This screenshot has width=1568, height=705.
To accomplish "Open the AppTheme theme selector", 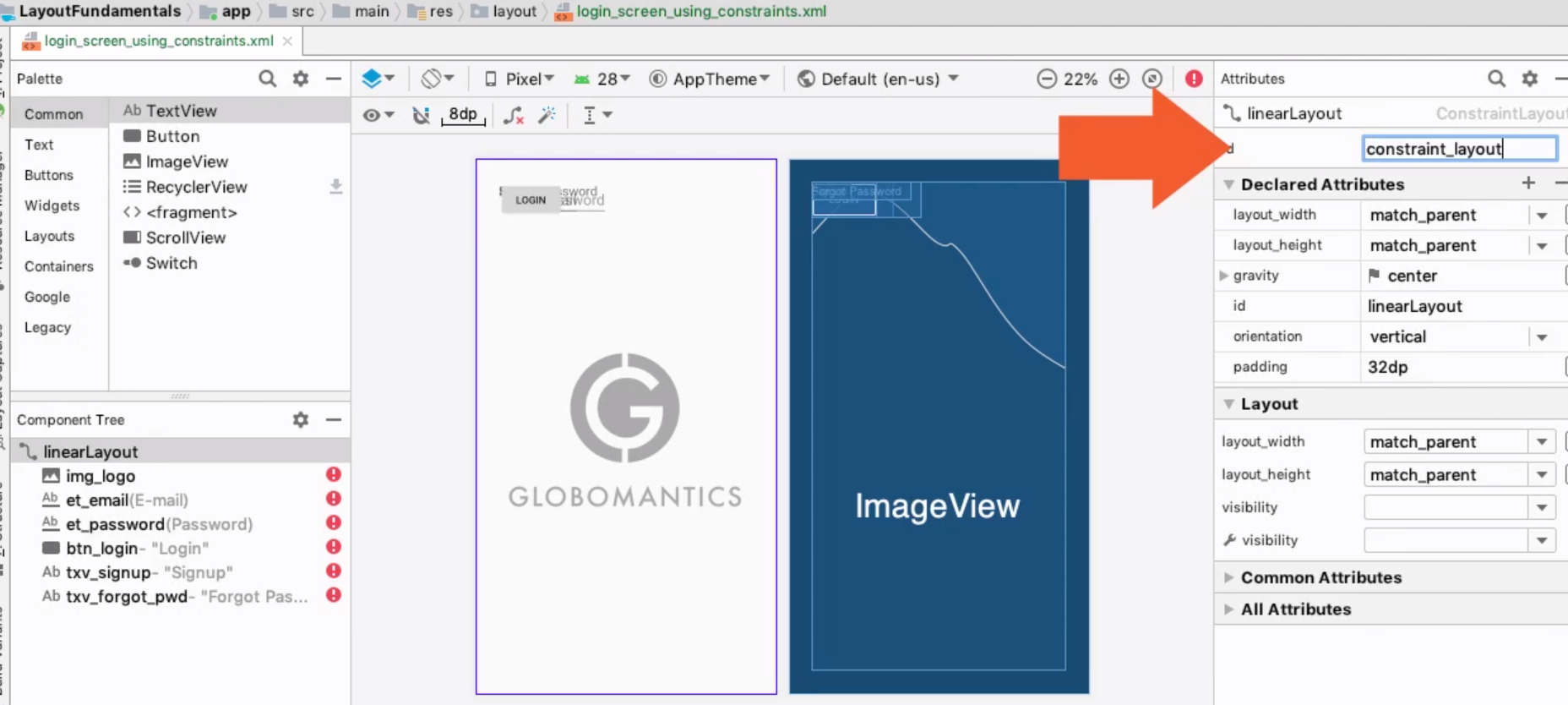I will coord(710,79).
